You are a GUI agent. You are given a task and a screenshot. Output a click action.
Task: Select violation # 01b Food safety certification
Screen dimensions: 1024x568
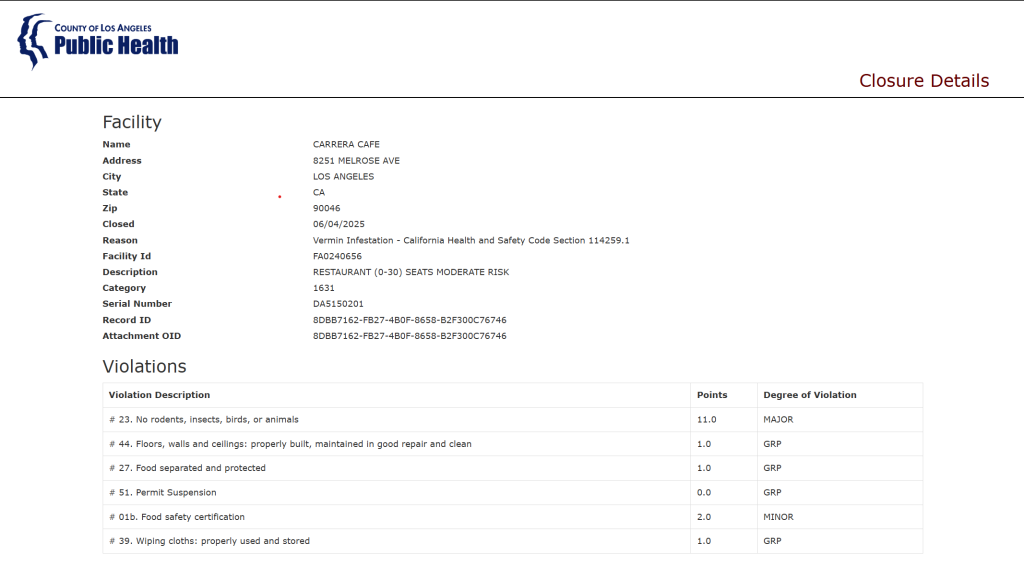coord(177,516)
